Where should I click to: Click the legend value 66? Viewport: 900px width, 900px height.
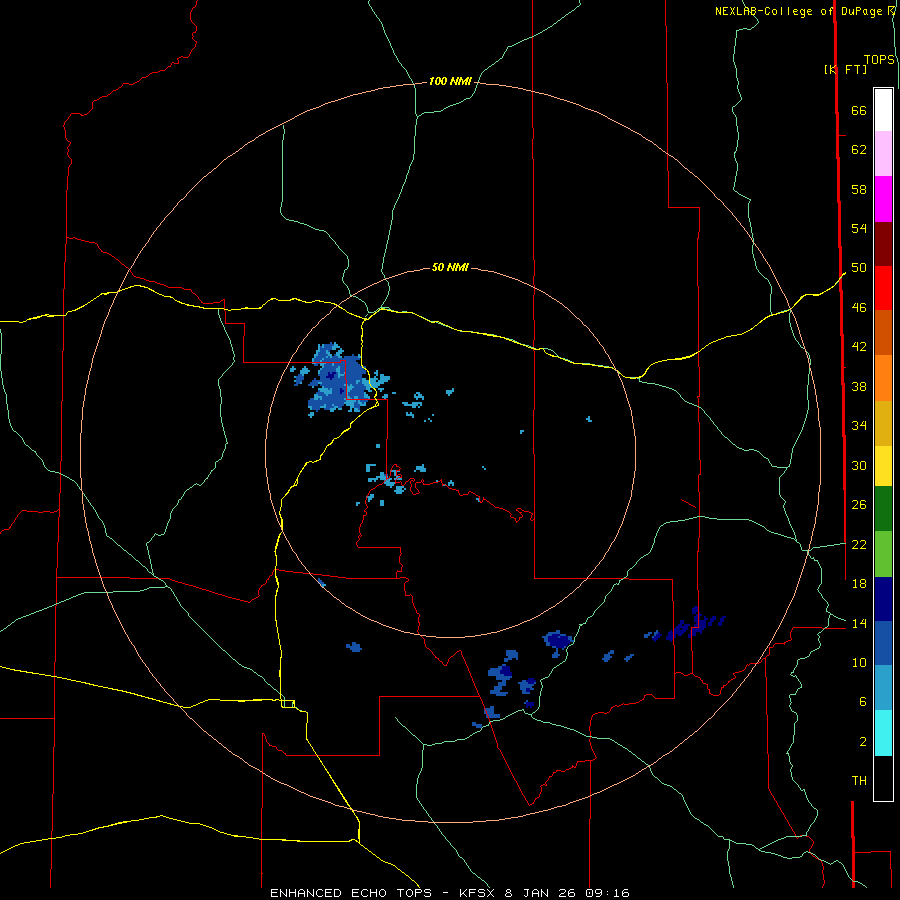[x=859, y=111]
